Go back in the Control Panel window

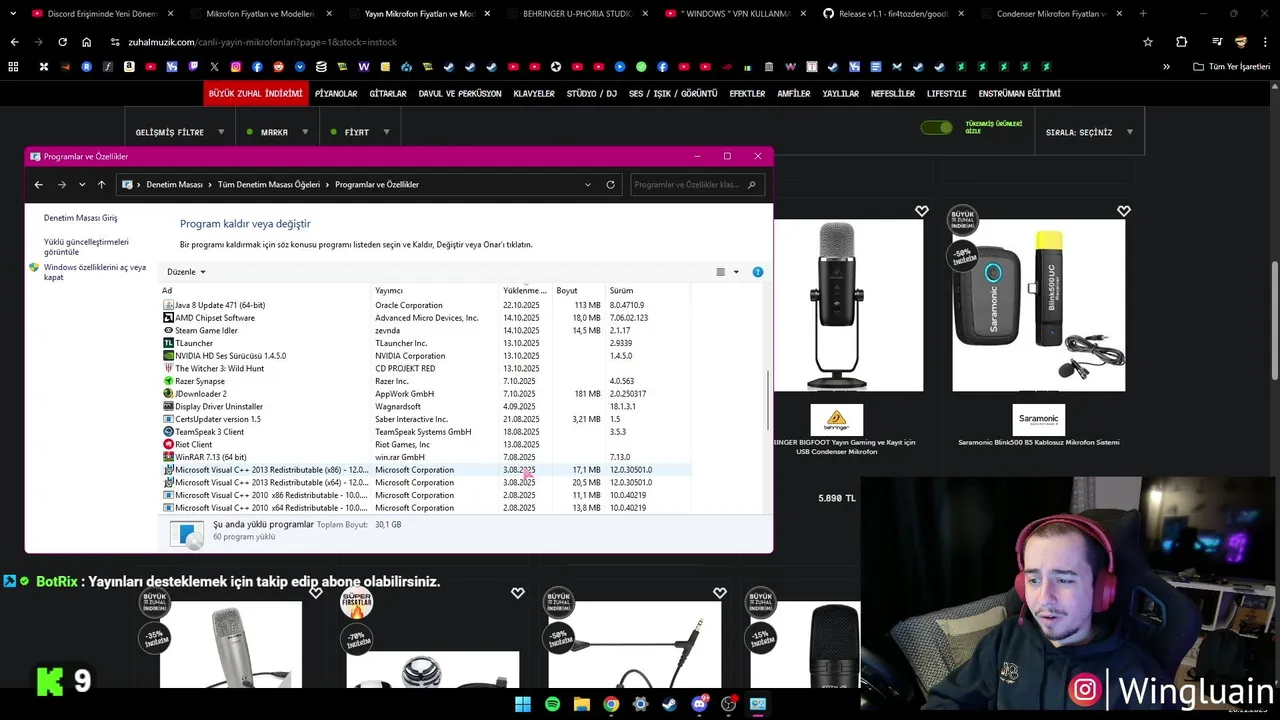tap(38, 184)
